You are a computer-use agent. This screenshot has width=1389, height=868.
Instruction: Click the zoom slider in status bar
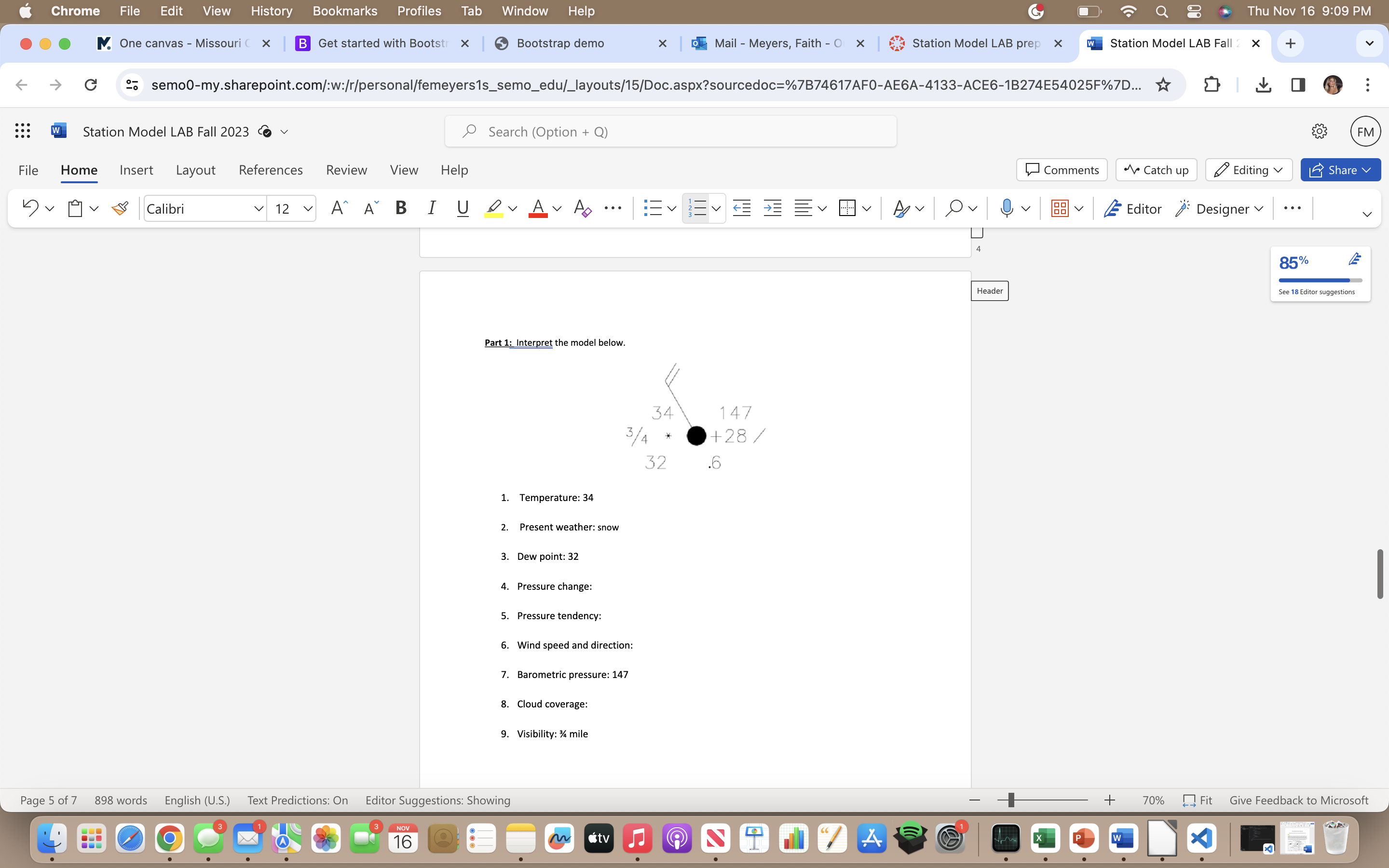pos(1042,800)
